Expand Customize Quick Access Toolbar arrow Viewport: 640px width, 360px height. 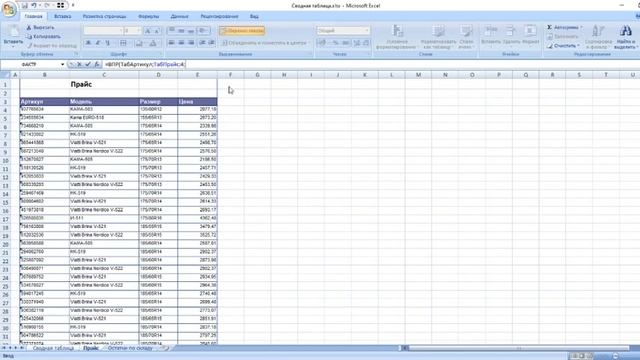pyautogui.click(x=73, y=5)
